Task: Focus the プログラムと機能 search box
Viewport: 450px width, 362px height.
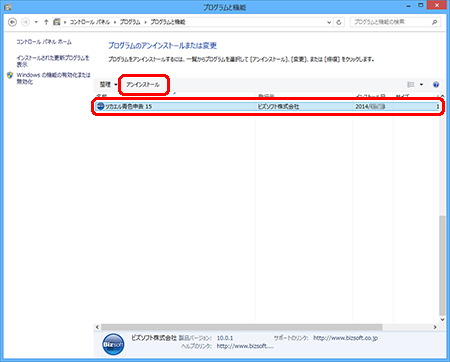Action: click(x=390, y=22)
